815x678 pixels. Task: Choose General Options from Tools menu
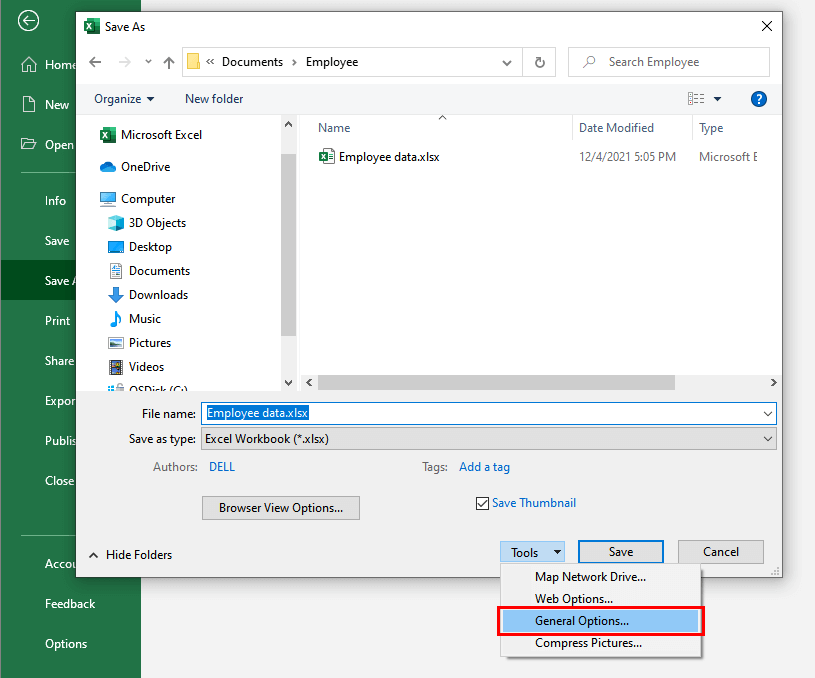coord(582,621)
